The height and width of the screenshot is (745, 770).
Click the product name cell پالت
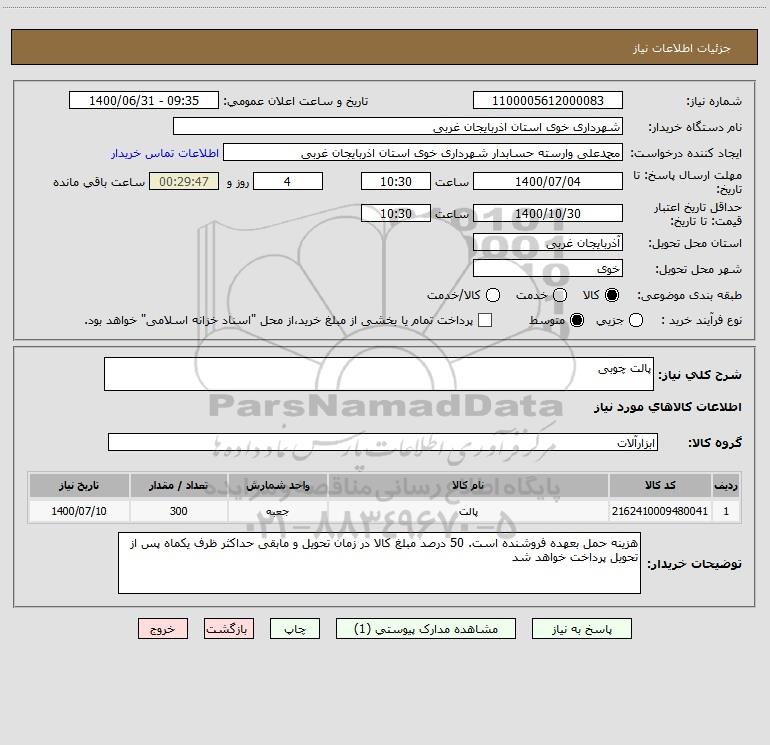click(468, 511)
